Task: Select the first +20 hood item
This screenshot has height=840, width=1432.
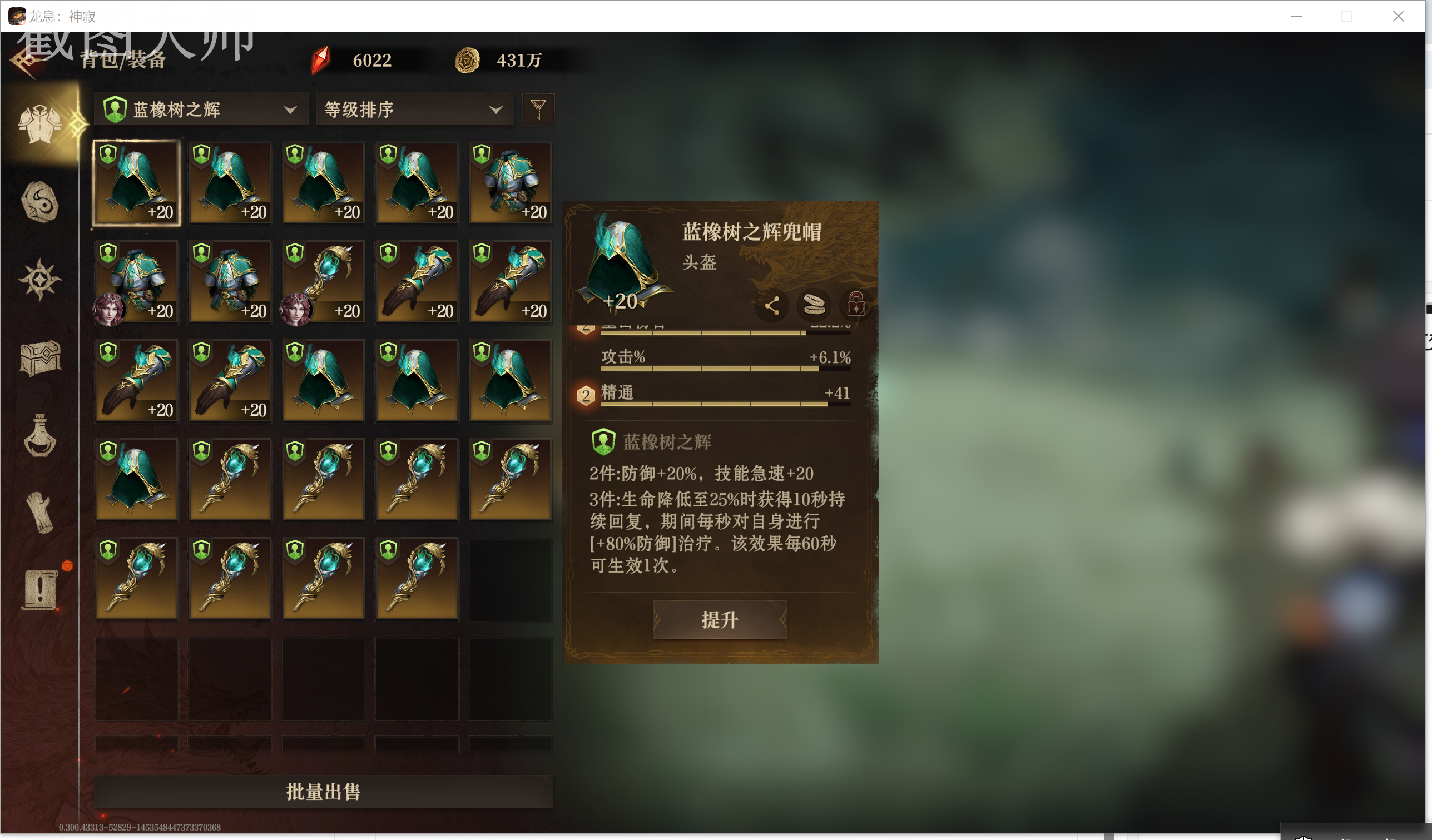Action: [136, 183]
